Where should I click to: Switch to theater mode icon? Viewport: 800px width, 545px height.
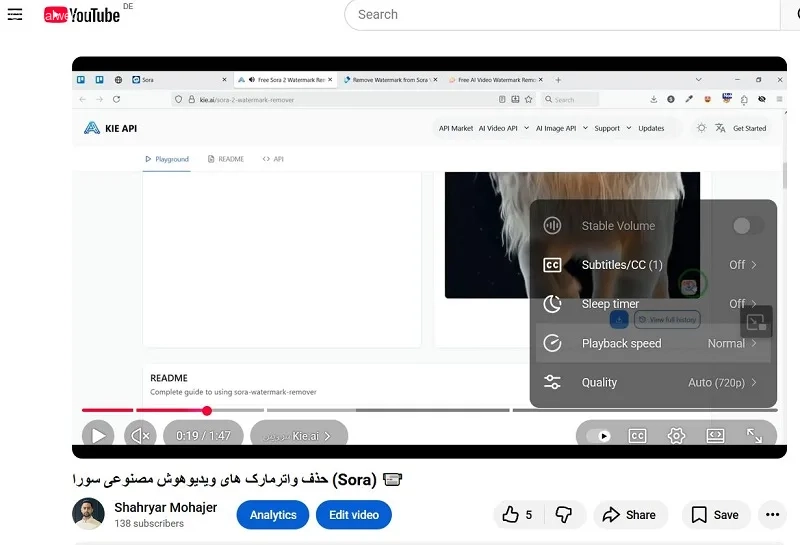(x=715, y=435)
